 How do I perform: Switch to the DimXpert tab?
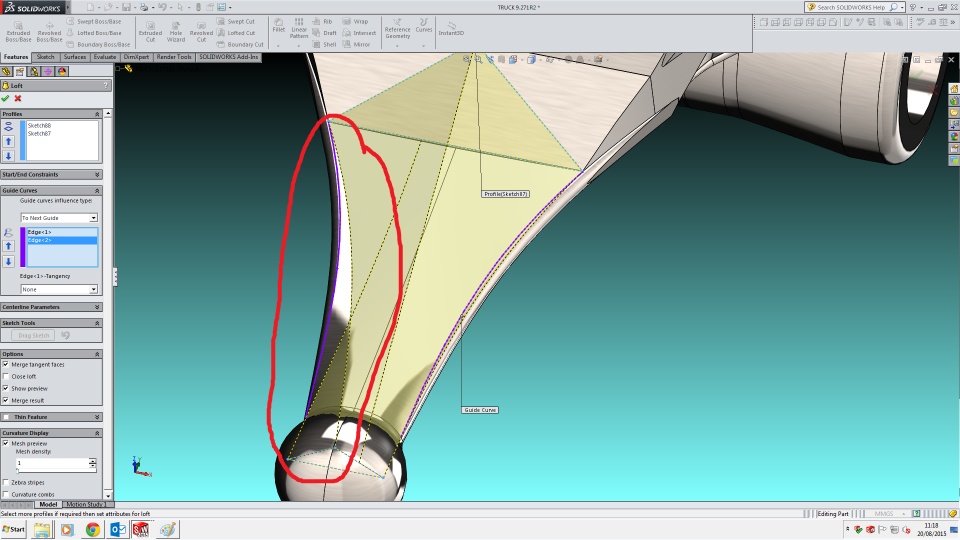point(136,57)
